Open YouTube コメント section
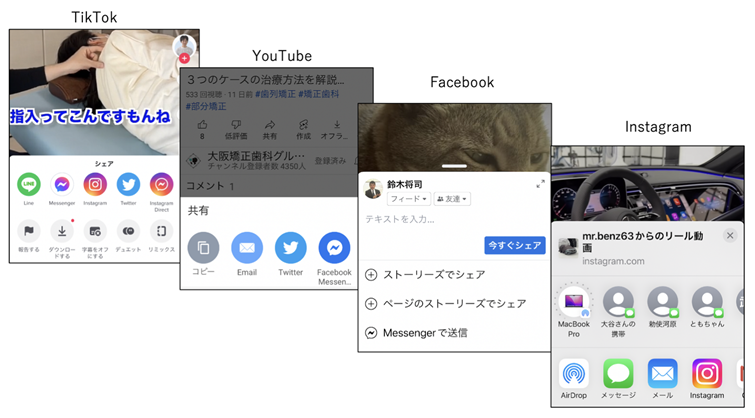This screenshot has width=755, height=418. tap(210, 186)
